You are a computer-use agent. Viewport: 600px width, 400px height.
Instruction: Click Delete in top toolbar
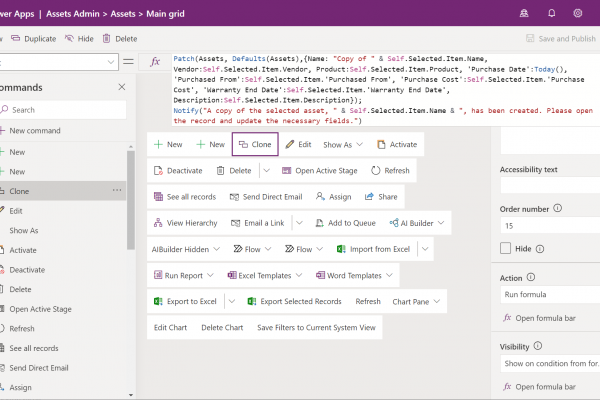120,39
